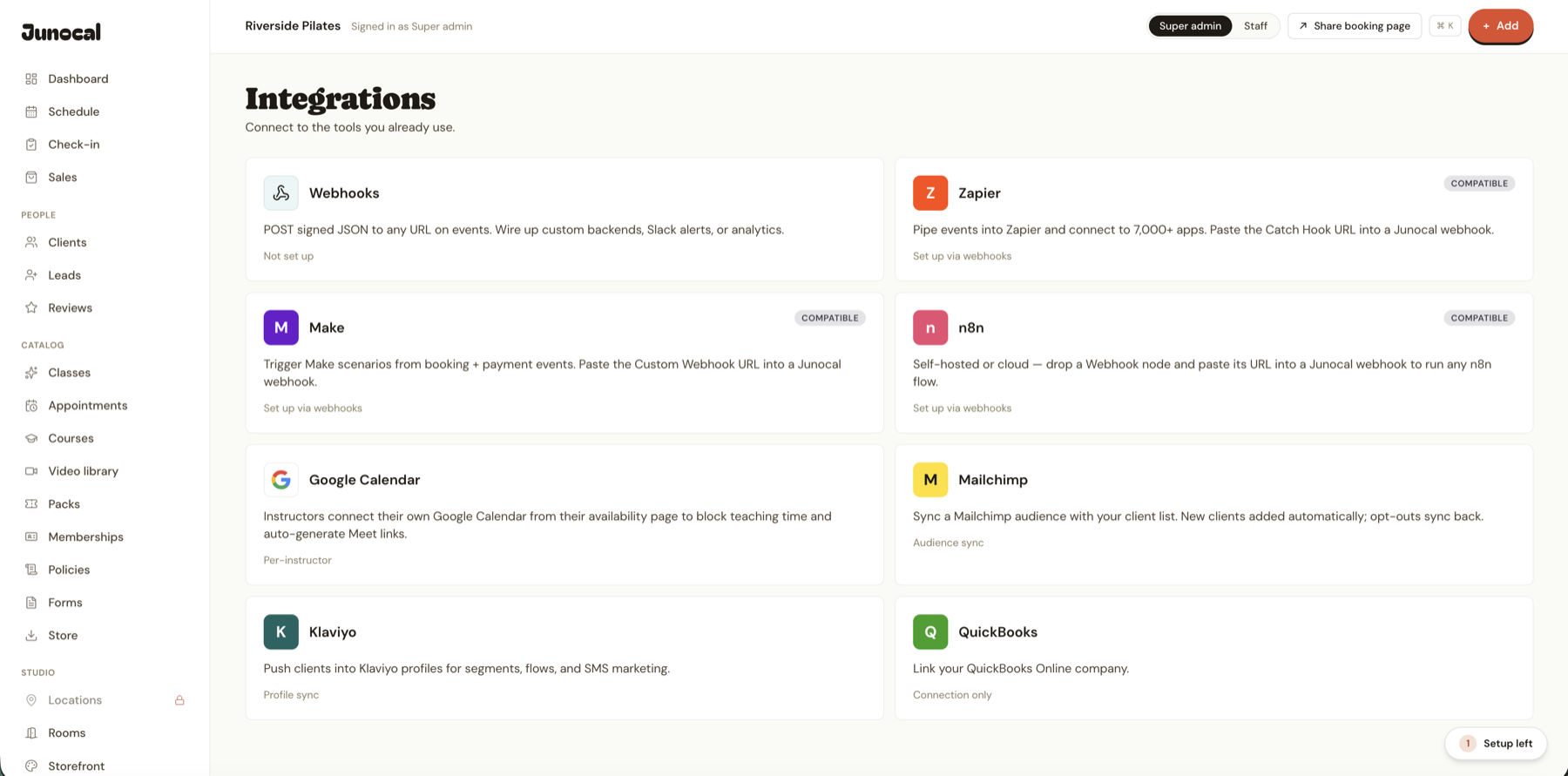
Task: Click the green QuickBooks Q icon
Action: tap(930, 632)
